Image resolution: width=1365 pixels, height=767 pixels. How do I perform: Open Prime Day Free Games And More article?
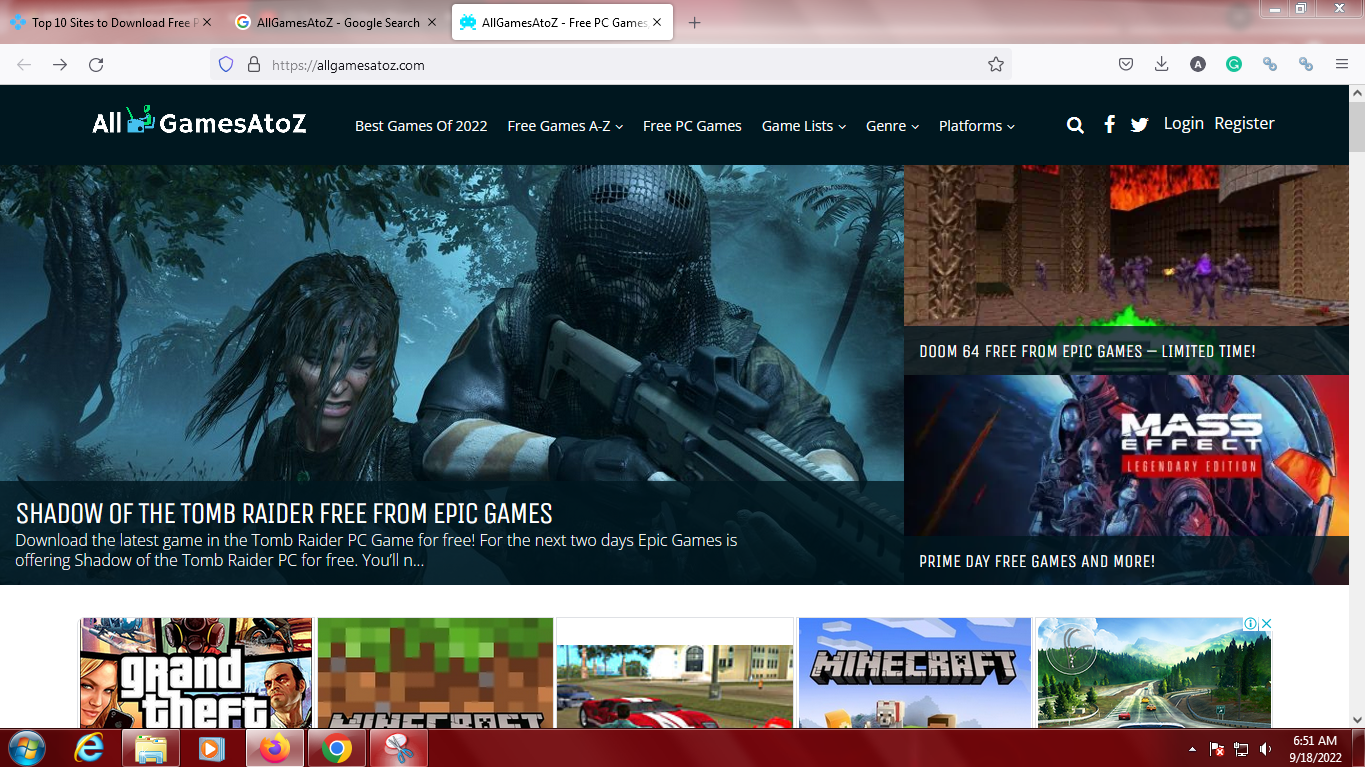[x=1037, y=561]
